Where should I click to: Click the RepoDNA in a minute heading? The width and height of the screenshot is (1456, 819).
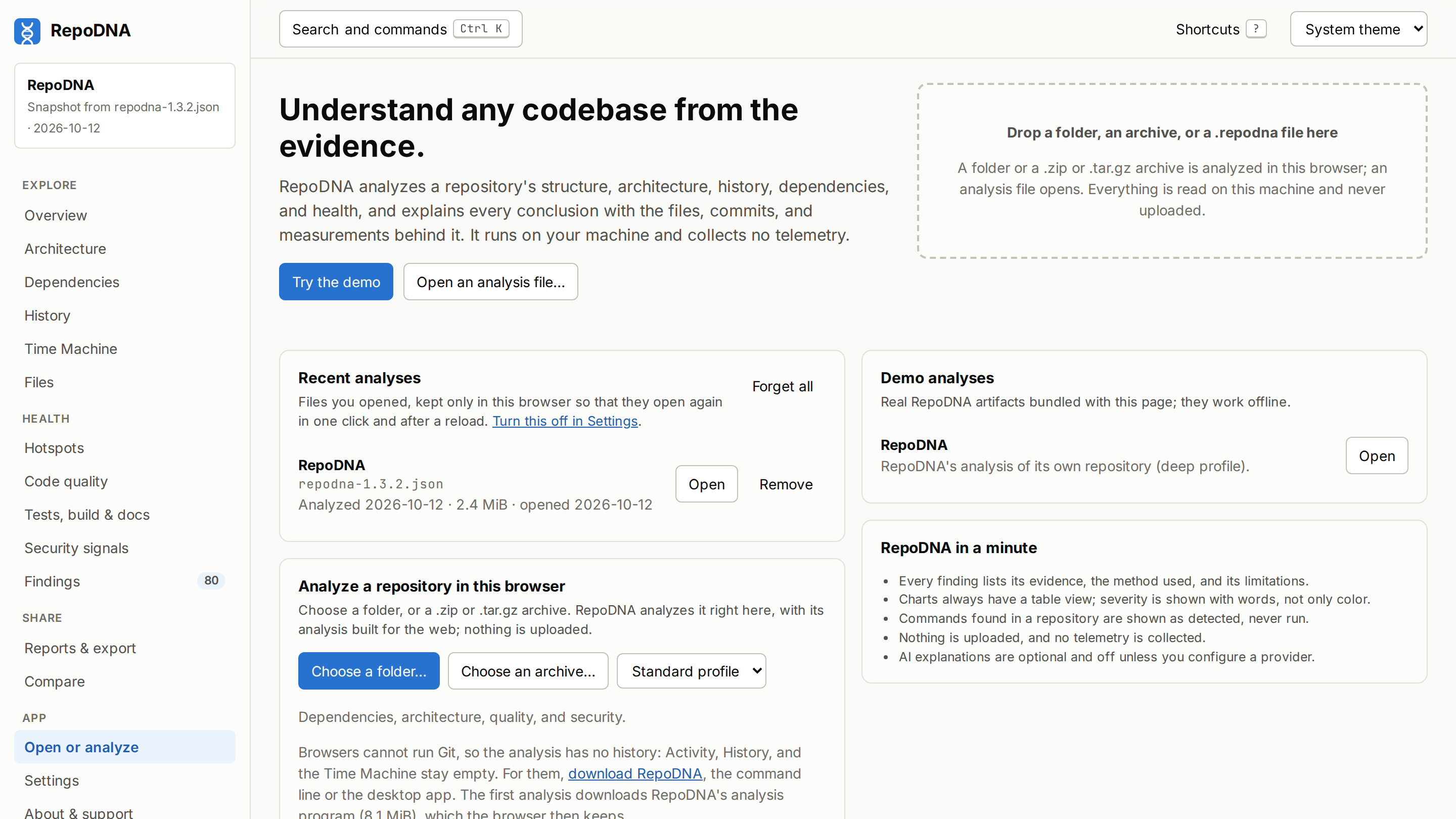(x=959, y=548)
